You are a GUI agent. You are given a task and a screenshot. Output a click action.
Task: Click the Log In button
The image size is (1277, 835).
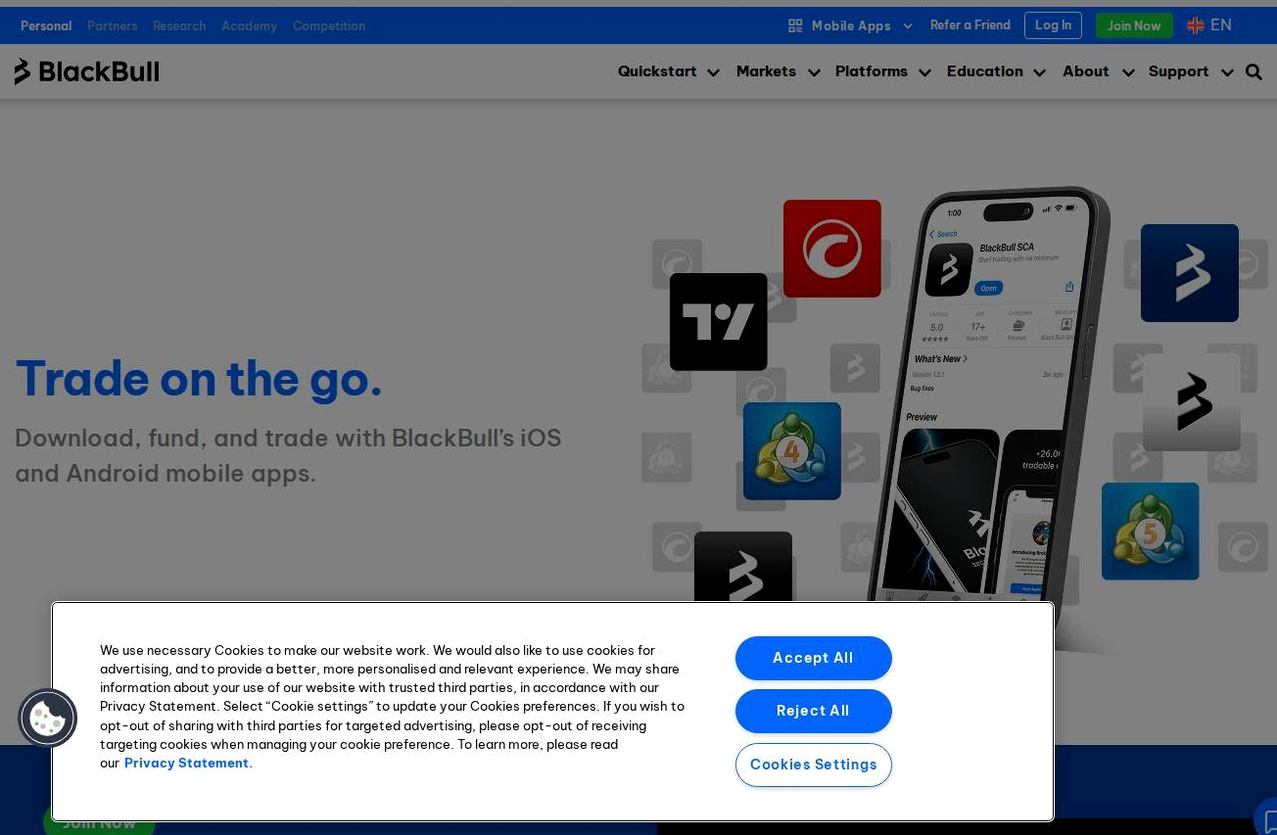pos(1053,26)
